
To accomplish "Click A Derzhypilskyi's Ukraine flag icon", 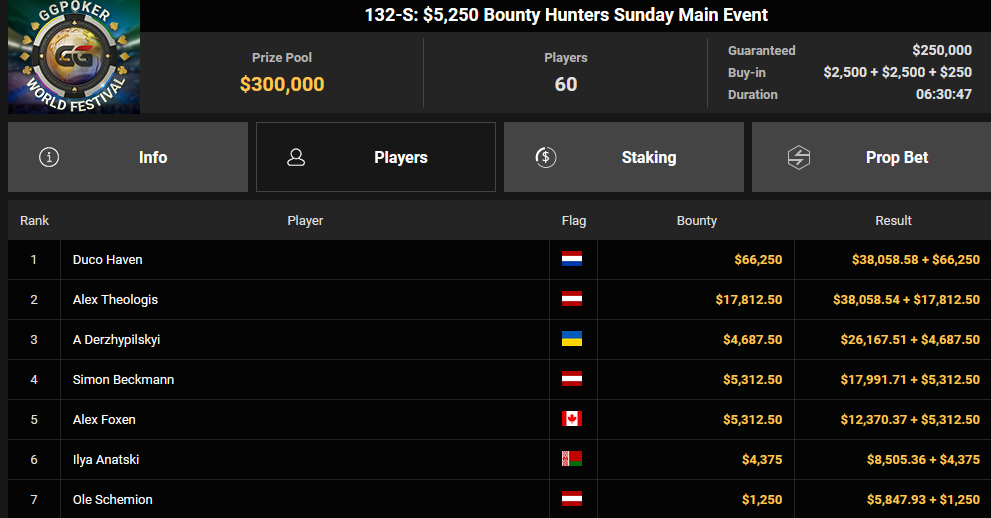I will point(572,339).
